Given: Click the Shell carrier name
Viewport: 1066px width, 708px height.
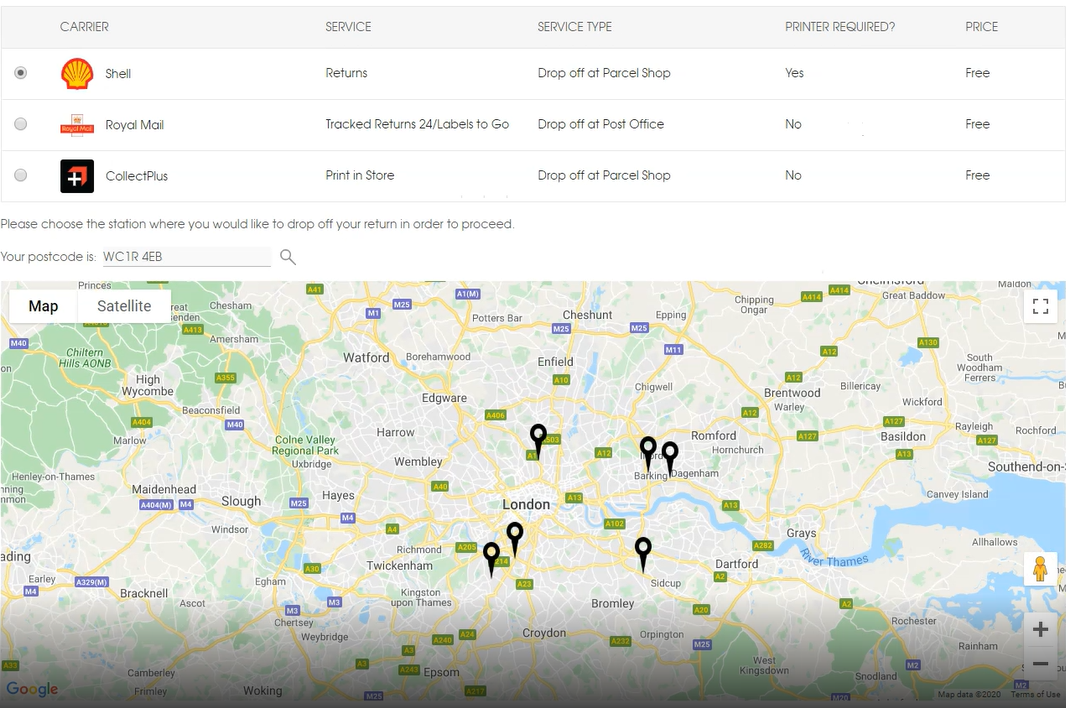Looking at the screenshot, I should point(118,73).
